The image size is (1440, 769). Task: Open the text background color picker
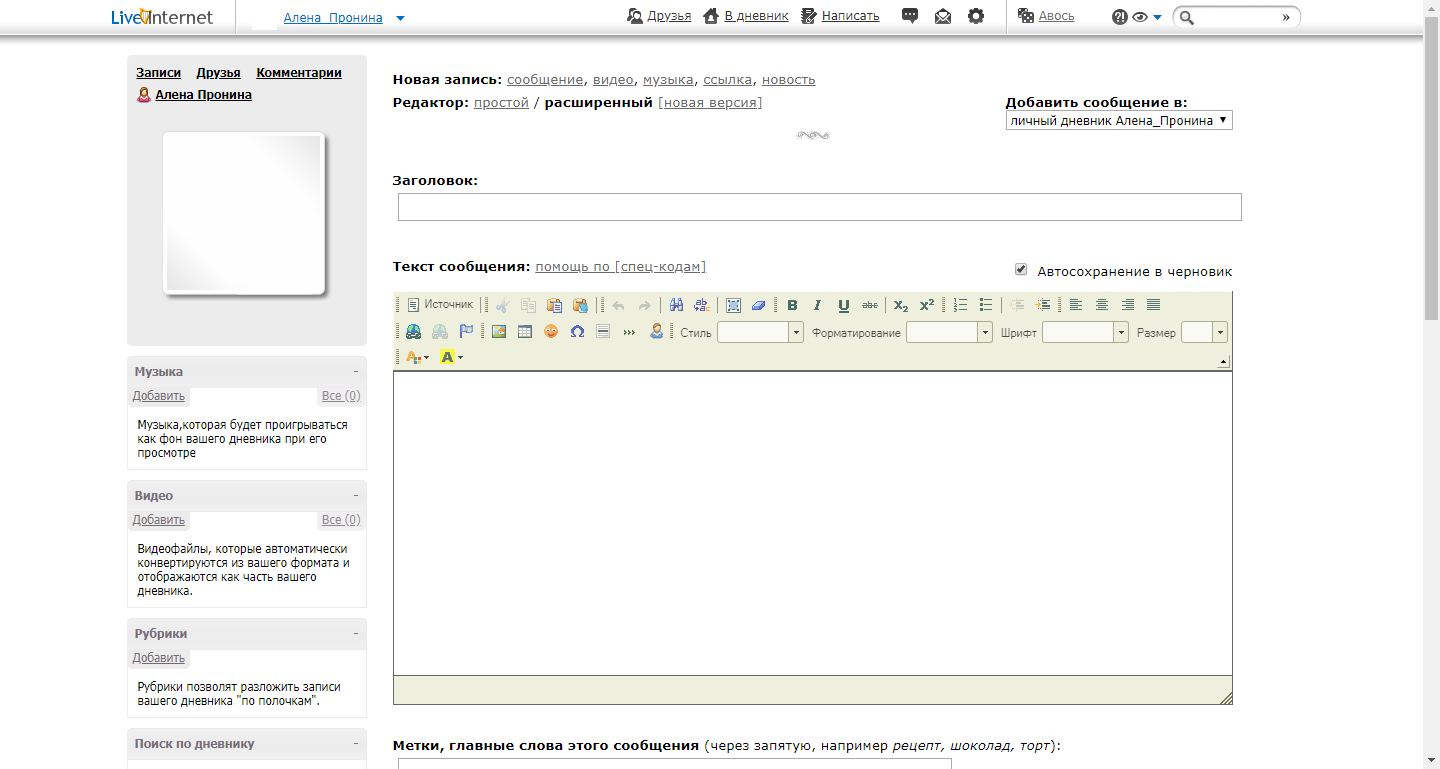(x=451, y=357)
